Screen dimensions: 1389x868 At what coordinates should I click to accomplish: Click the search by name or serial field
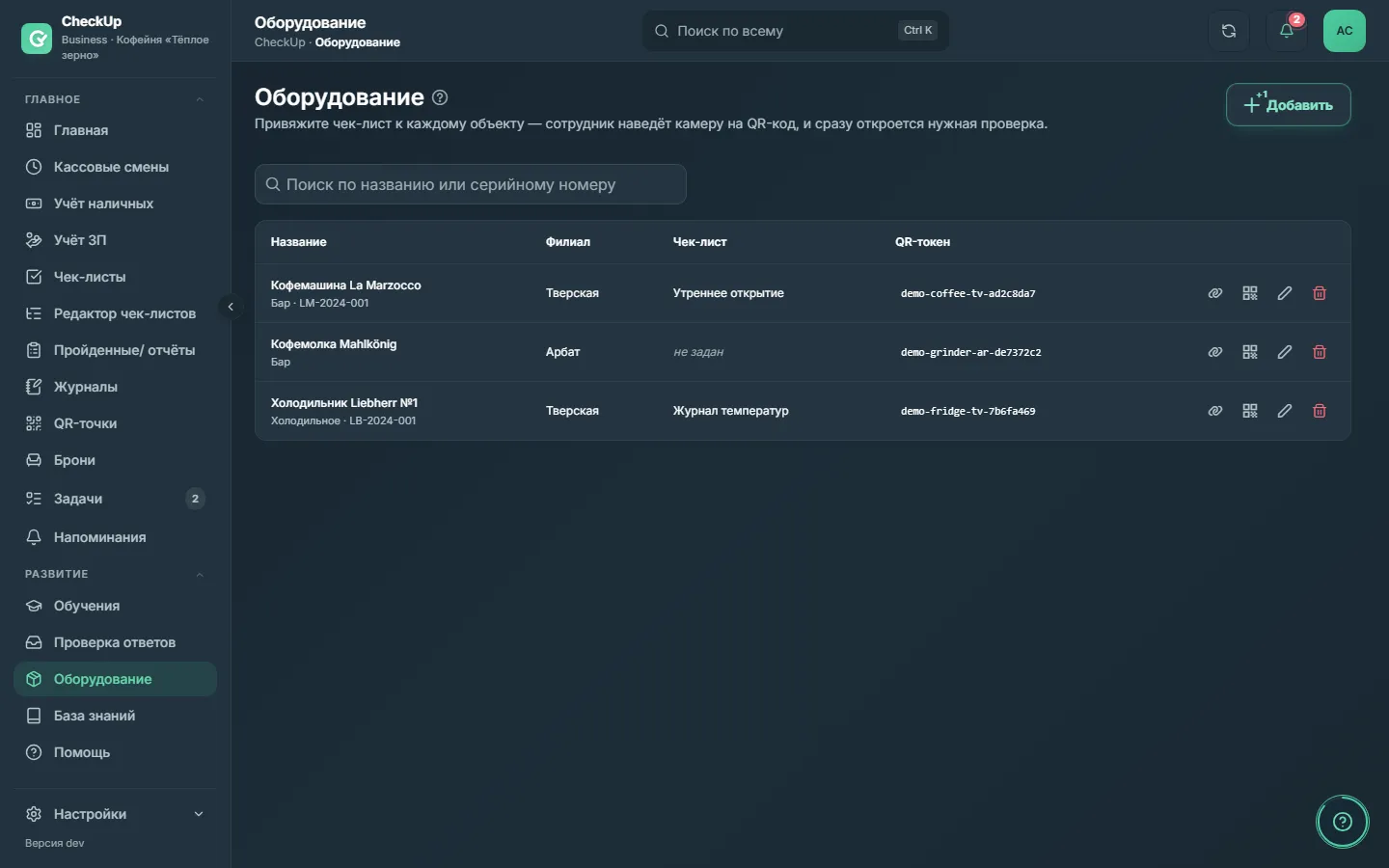point(471,184)
